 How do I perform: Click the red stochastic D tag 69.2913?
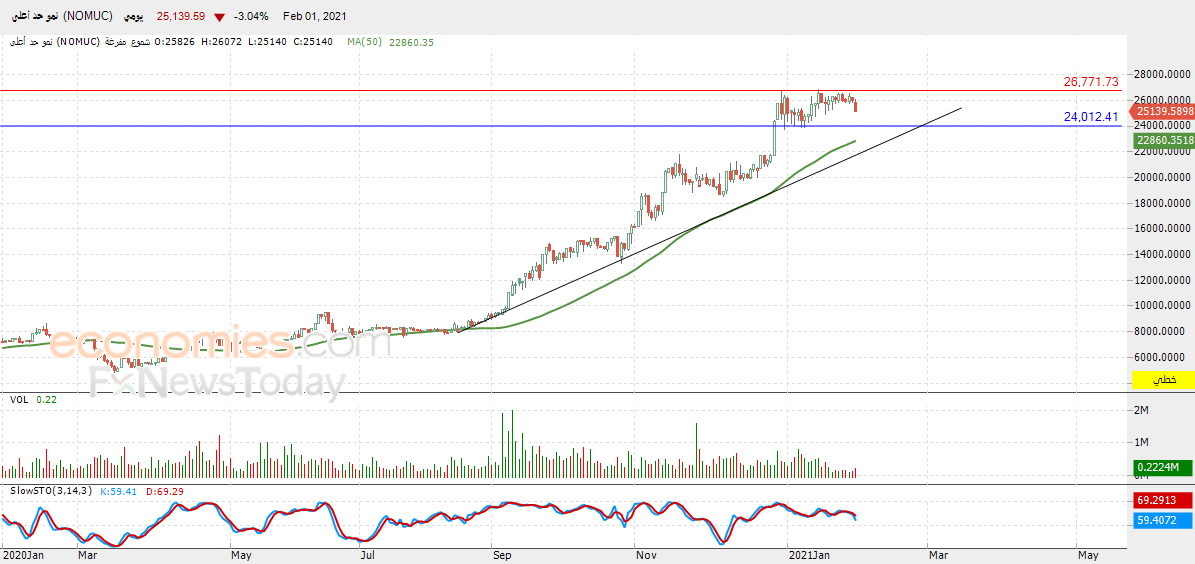(x=1163, y=499)
